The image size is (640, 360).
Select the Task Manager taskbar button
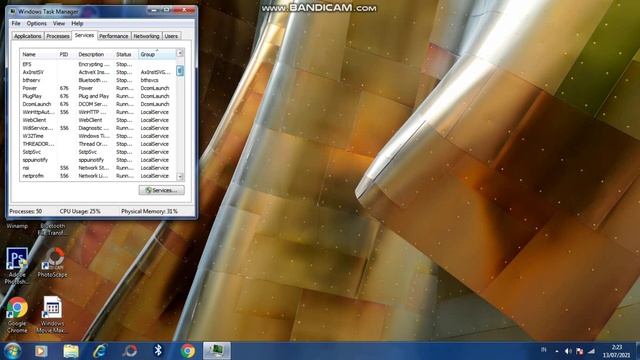point(217,351)
